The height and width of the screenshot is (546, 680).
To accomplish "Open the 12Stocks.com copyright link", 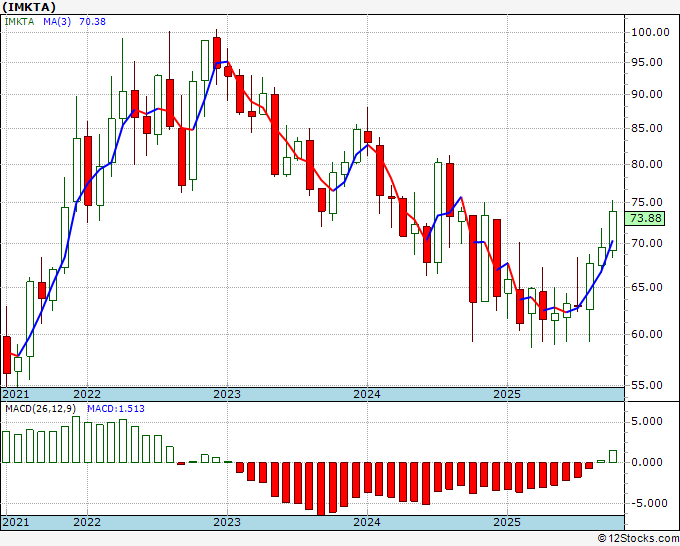I will click(x=638, y=539).
